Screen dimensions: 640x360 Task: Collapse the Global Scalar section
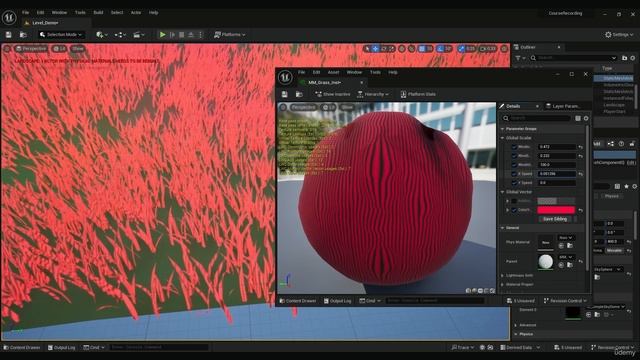(x=502, y=138)
